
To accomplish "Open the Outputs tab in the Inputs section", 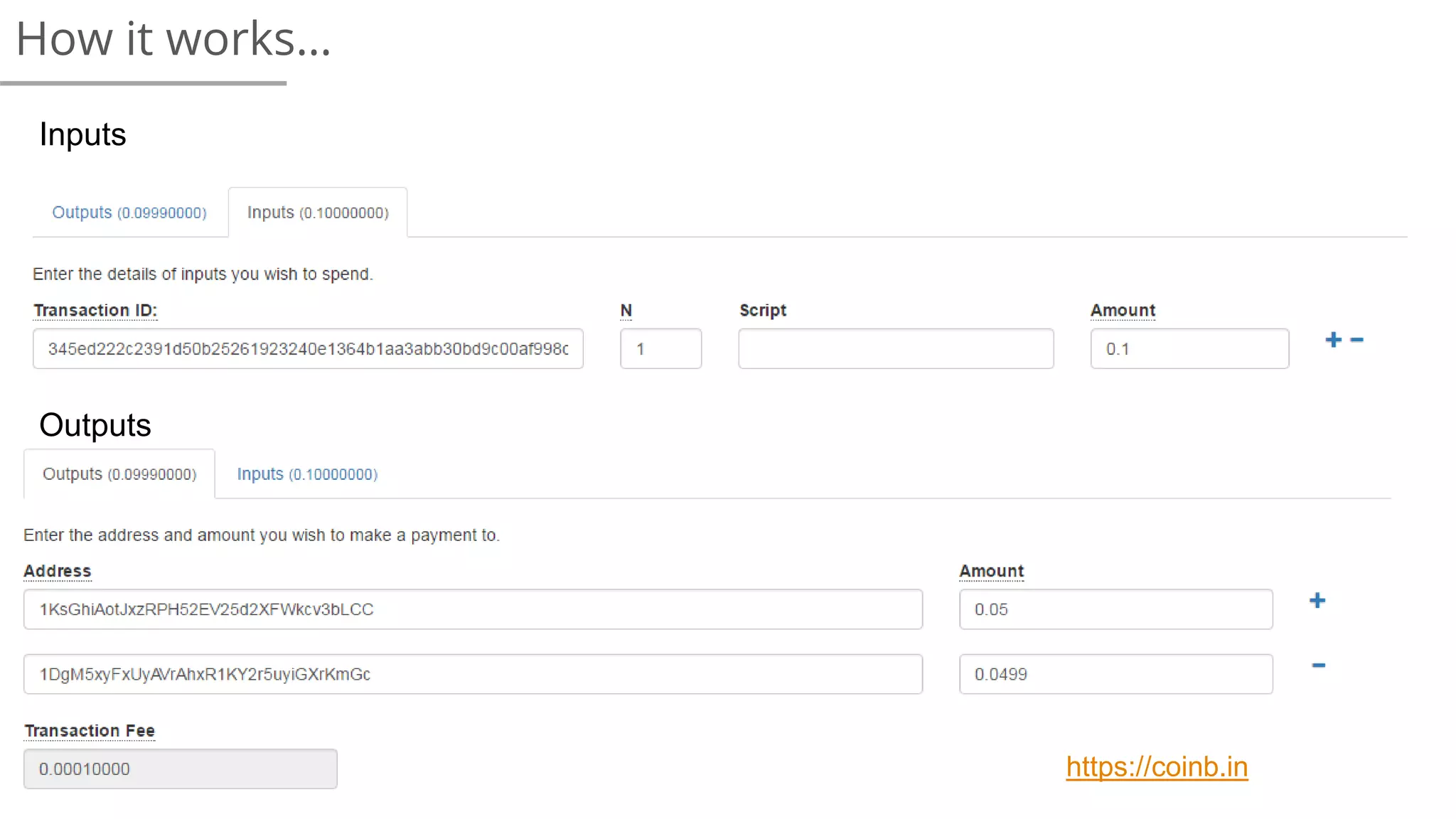I will [129, 213].
